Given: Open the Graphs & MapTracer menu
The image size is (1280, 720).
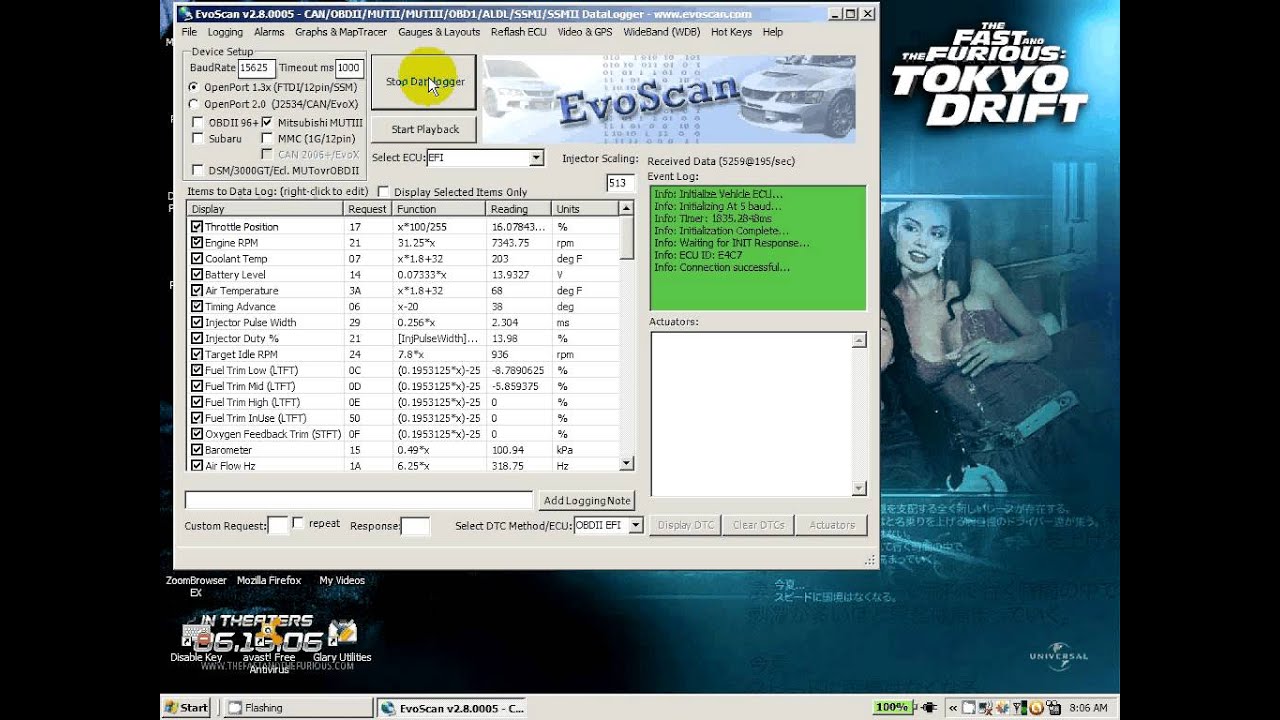Looking at the screenshot, I should [x=341, y=32].
